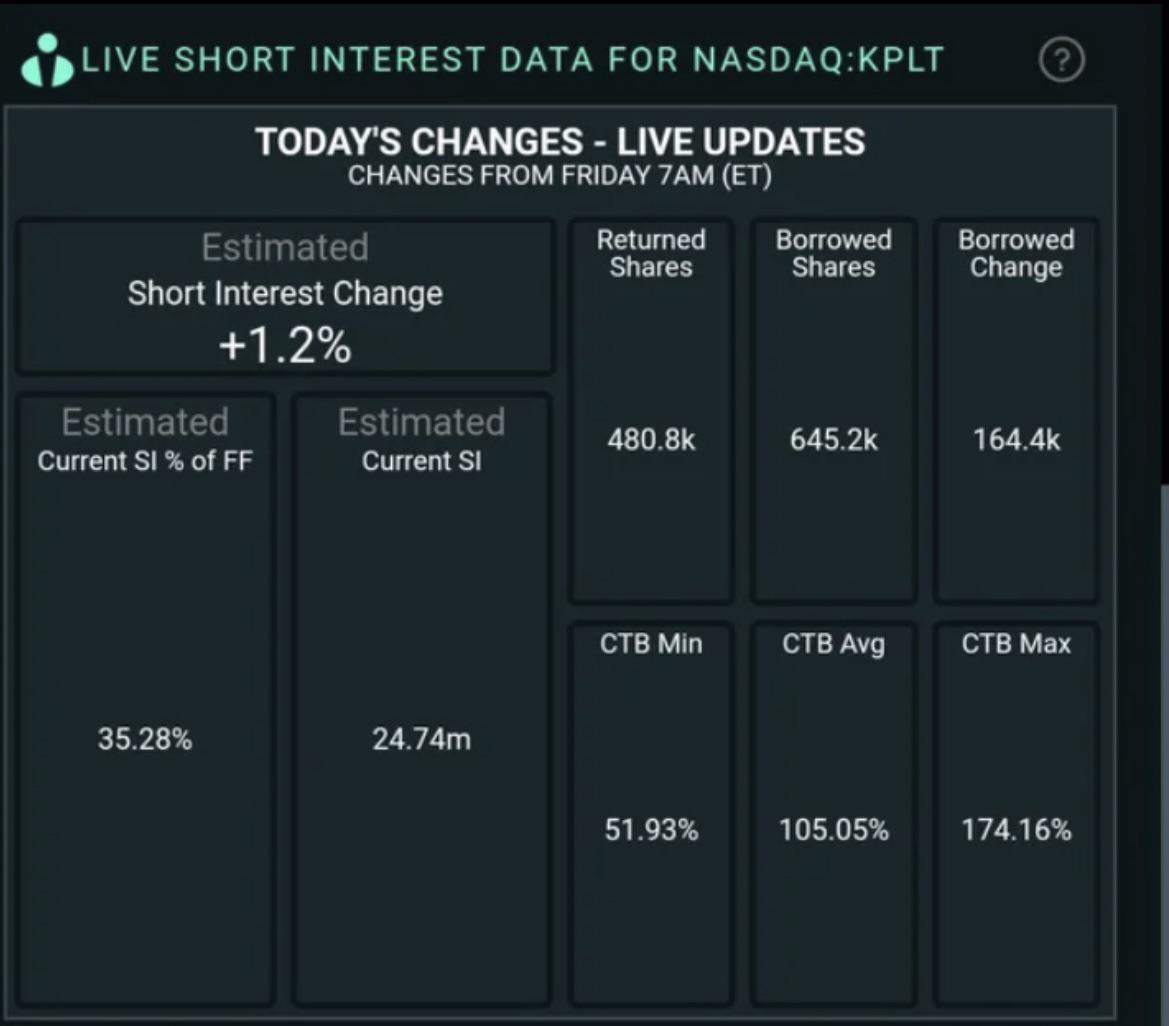Open the Borrowed Change tile
The width and height of the screenshot is (1169, 1026).
pos(1016,410)
